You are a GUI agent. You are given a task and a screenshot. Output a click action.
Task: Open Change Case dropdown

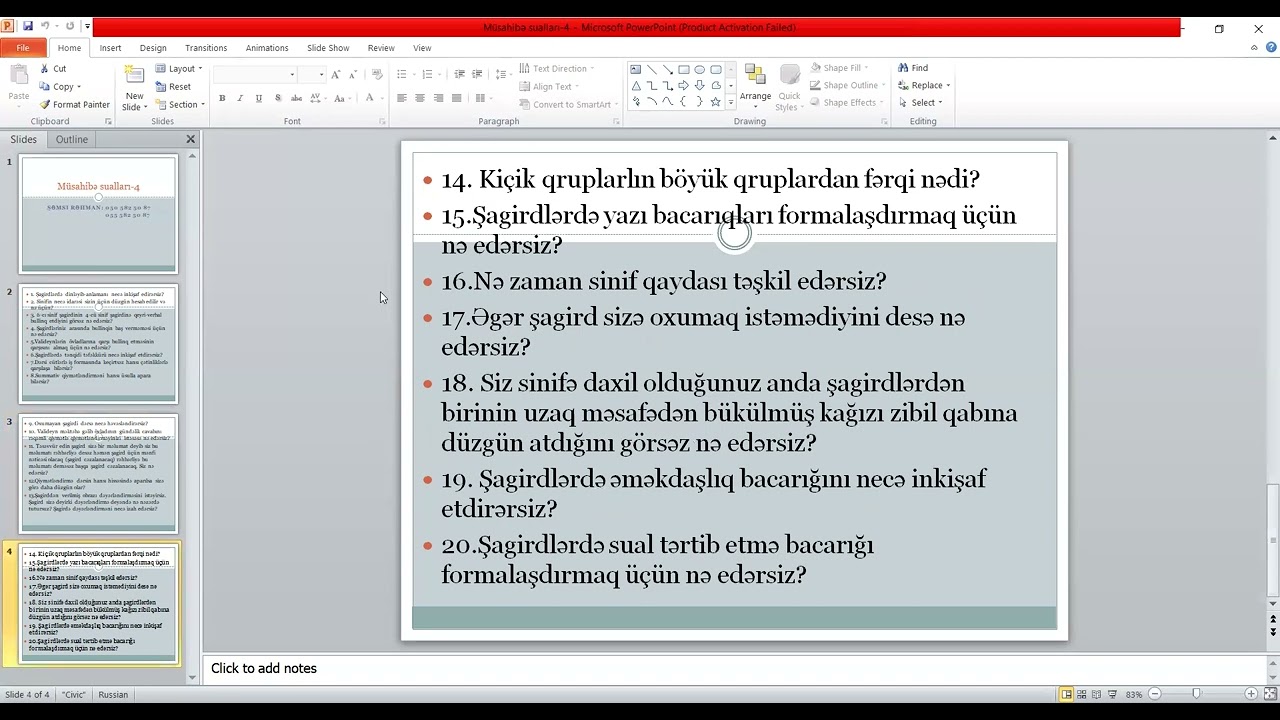341,98
